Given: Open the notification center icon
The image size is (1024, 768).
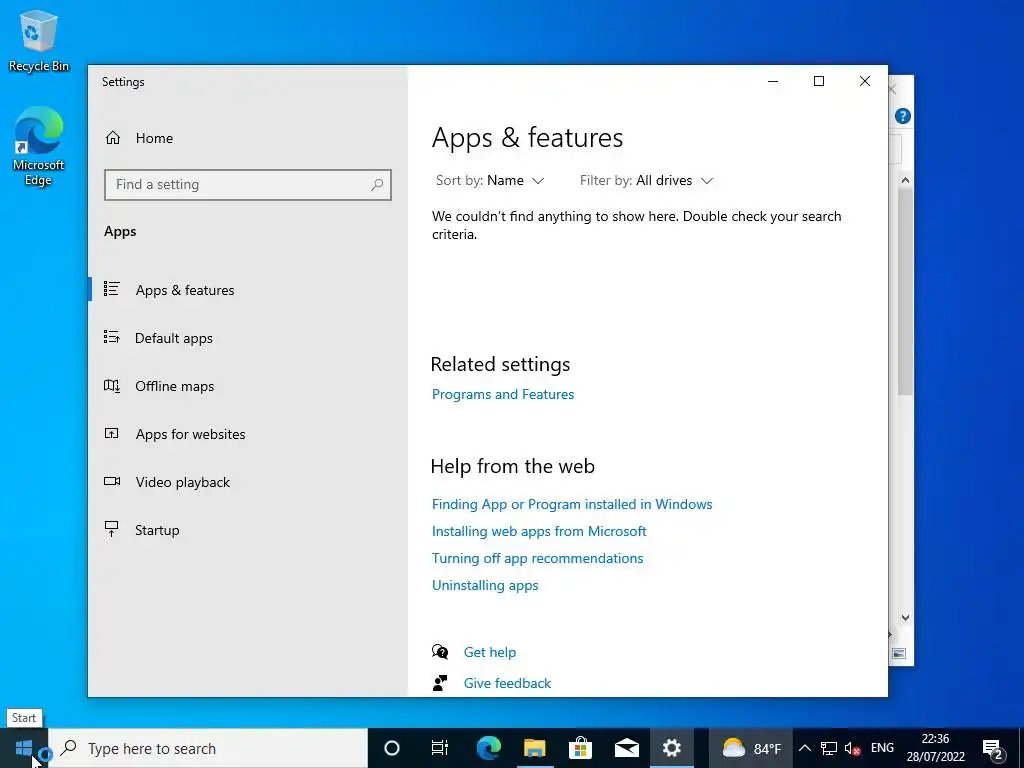Looking at the screenshot, I should [993, 748].
